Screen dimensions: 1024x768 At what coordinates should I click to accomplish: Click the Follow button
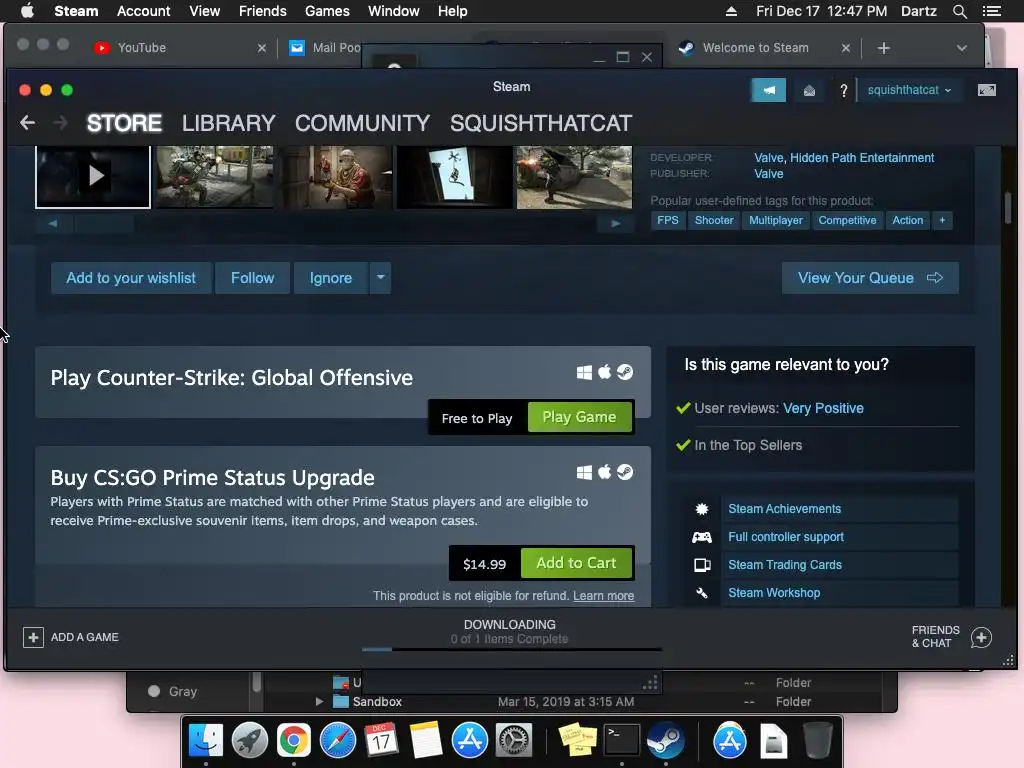click(252, 278)
